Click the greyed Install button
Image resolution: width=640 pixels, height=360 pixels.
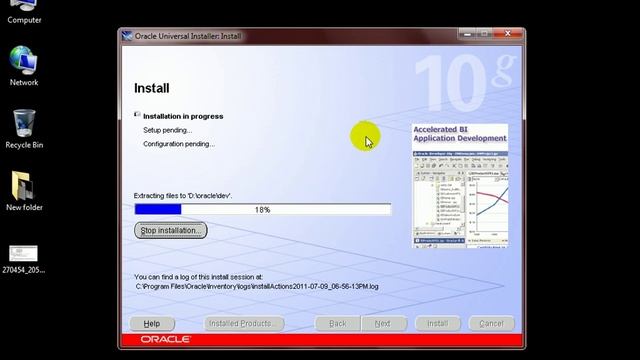tap(438, 324)
